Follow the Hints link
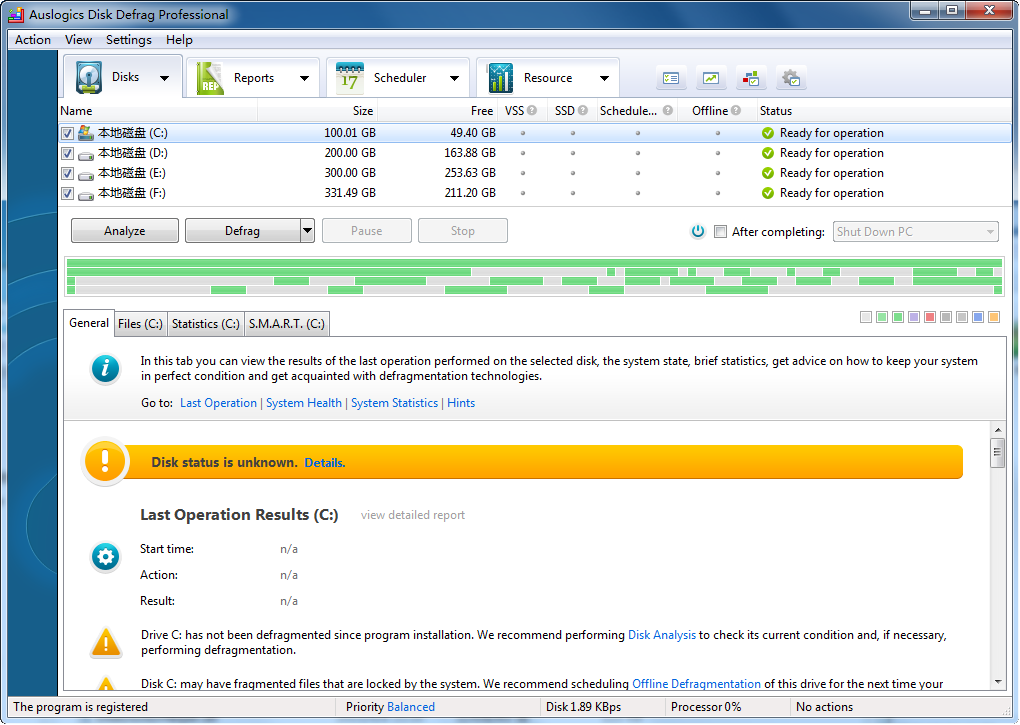 pos(461,403)
